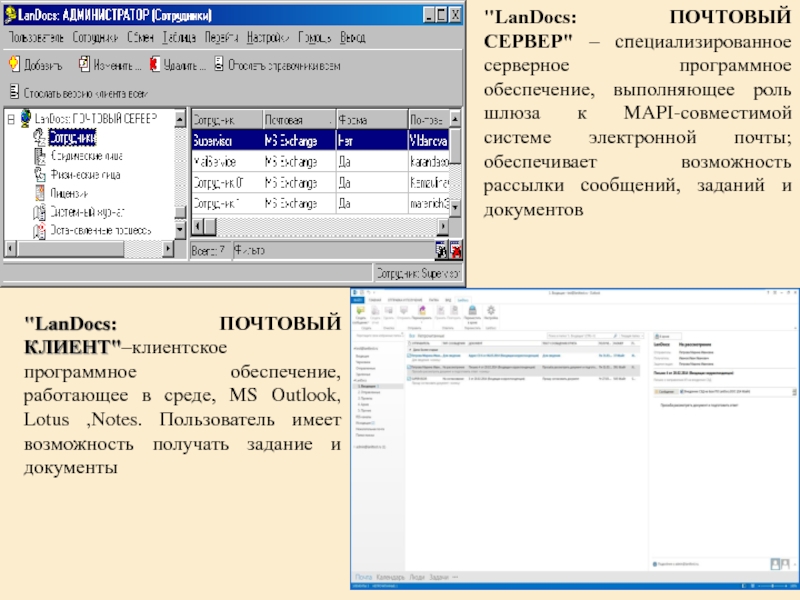Screen dimensions: 800x600
Task: Click the Изменить (Edit) toolbar icon
Action: pos(83,64)
